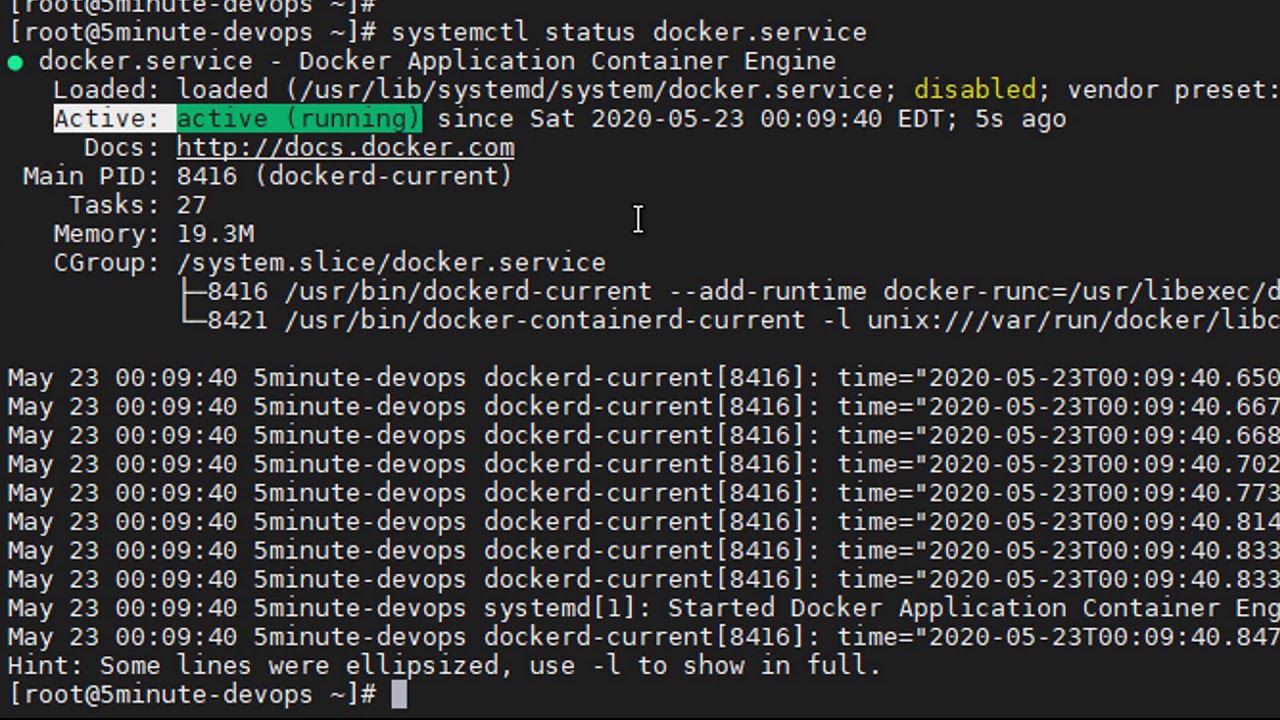Click 'Docker Application Container Engine' description
Viewport: 1280px width, 720px height.
[567, 61]
